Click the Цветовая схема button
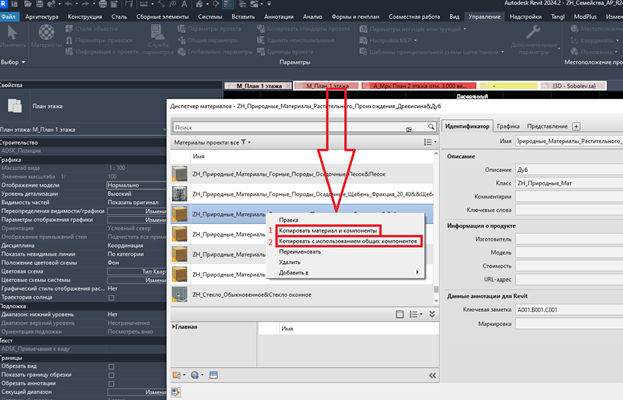This screenshot has height=400, width=623. coord(137,271)
